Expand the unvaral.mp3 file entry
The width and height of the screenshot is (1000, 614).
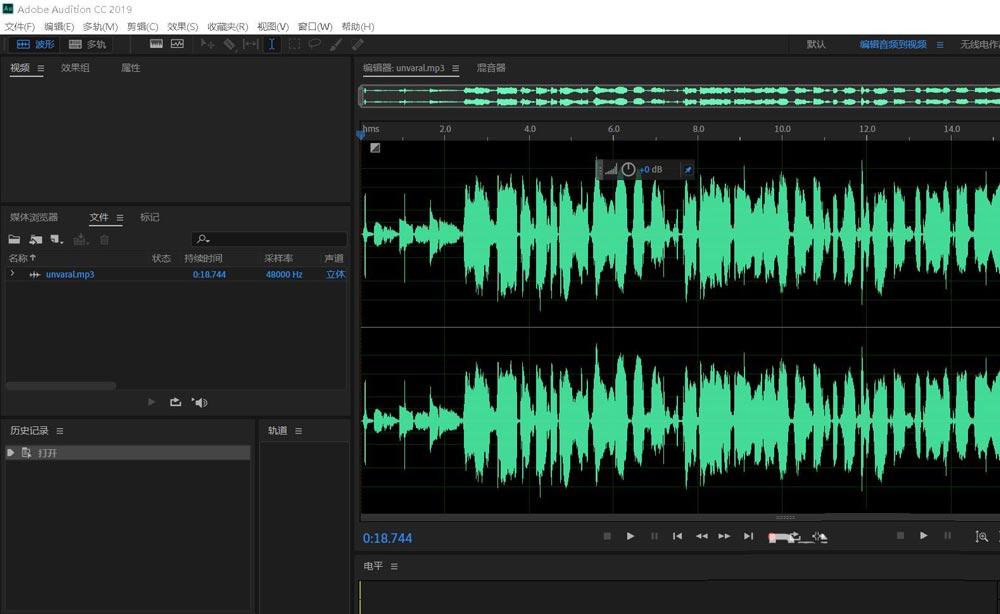click(x=12, y=274)
